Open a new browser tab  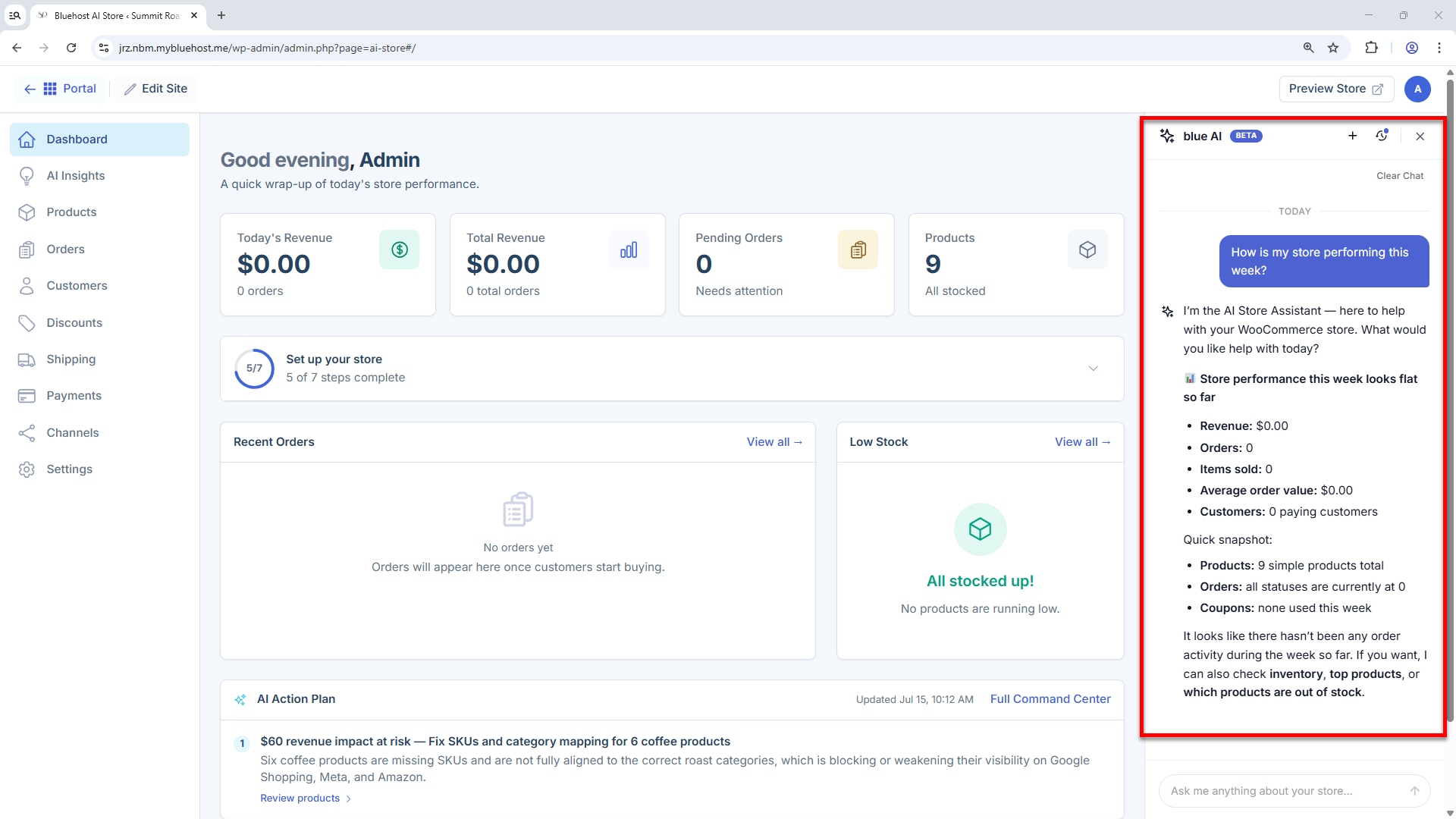pyautogui.click(x=221, y=15)
